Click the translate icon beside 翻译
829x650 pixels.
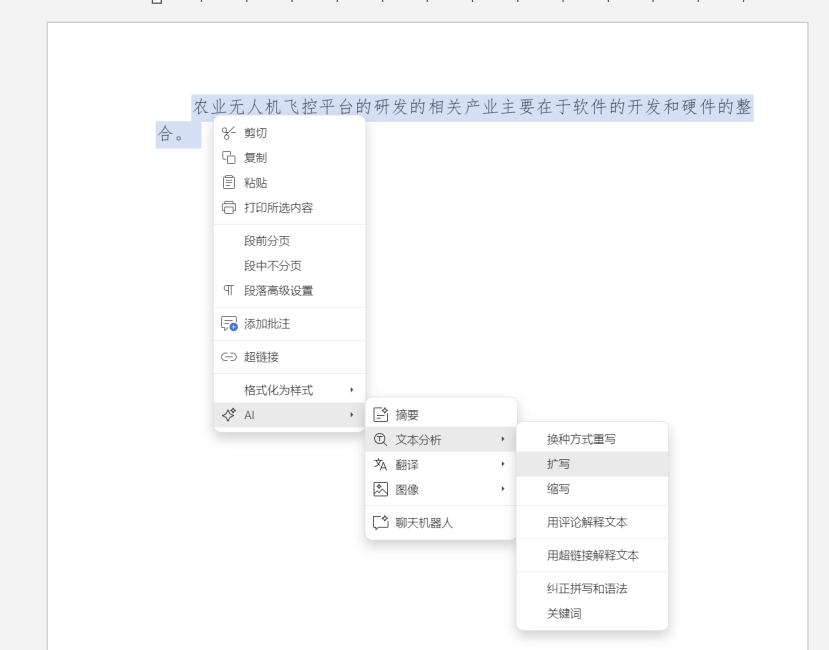(381, 464)
